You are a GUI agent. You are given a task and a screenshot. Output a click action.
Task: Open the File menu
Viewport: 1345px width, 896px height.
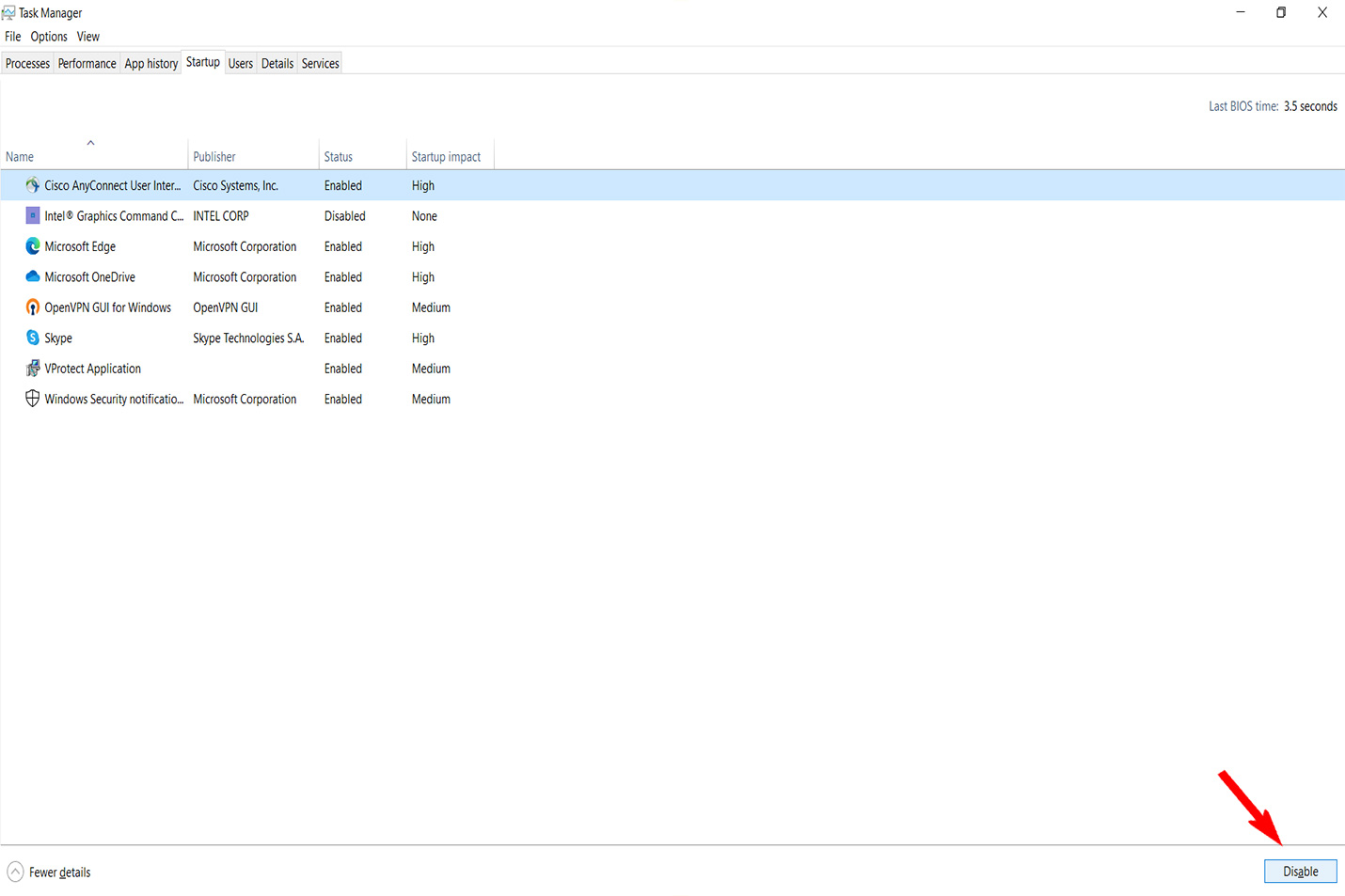13,37
